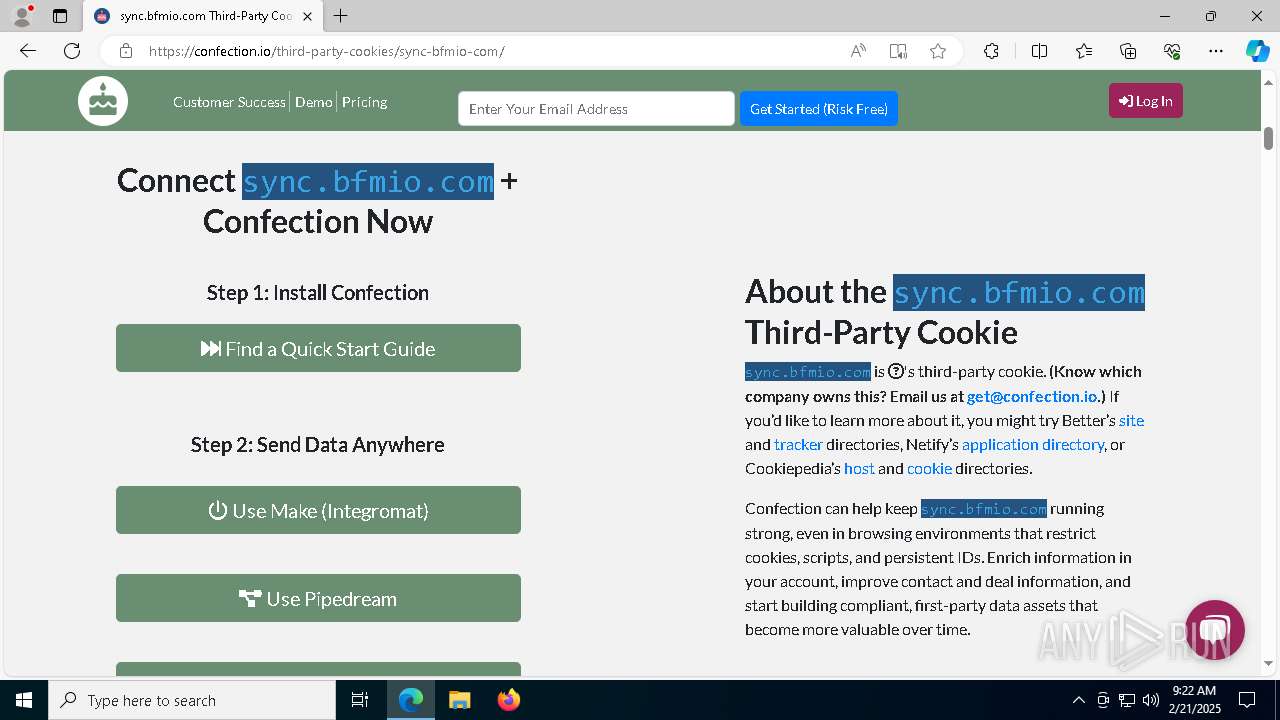The height and width of the screenshot is (720, 1280).
Task: Click the 'Step 1: Install Confection' heading
Action: point(318,292)
